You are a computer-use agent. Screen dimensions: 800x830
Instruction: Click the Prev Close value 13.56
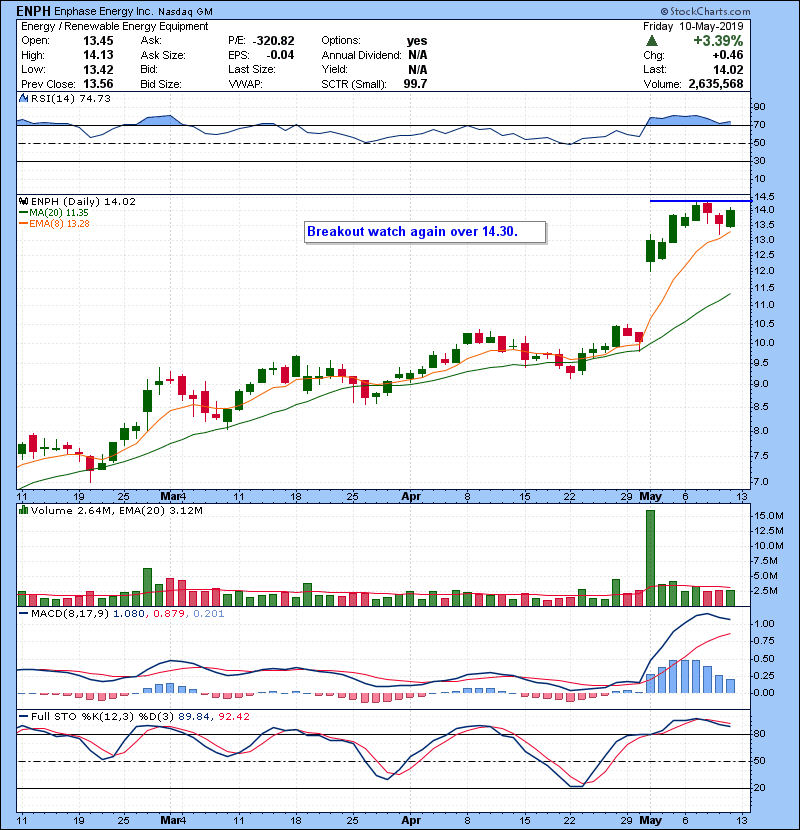(98, 84)
